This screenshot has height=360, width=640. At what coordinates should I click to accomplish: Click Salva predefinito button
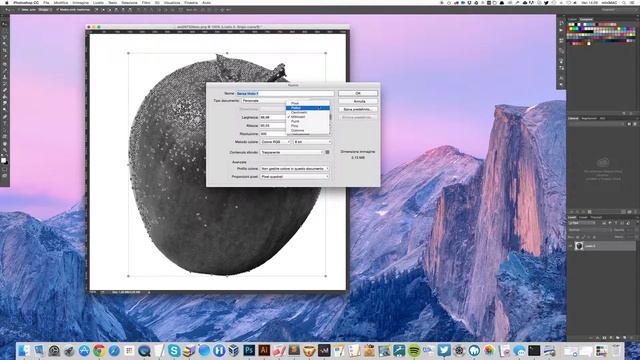pos(358,109)
